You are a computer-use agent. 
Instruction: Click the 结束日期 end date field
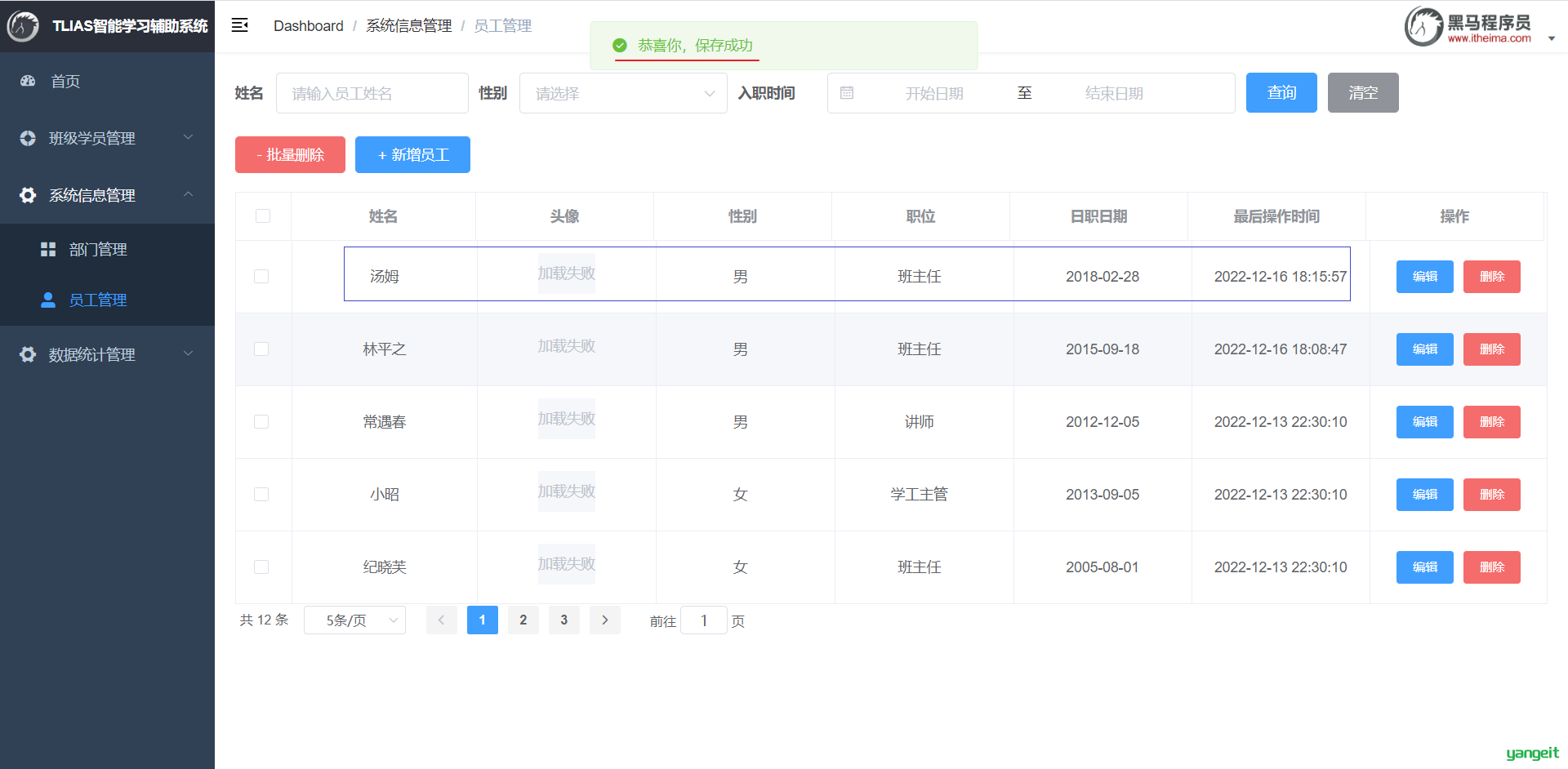(x=1114, y=93)
